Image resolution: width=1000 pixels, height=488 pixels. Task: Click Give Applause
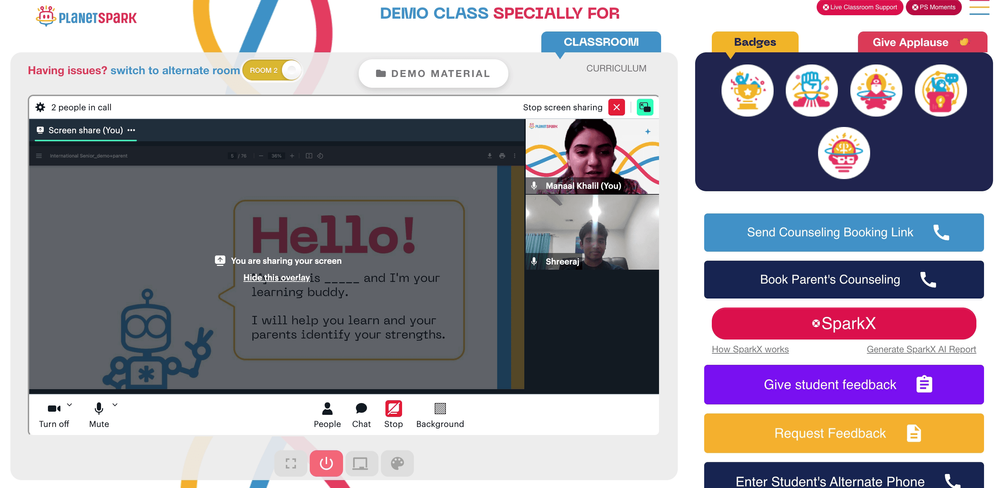920,42
